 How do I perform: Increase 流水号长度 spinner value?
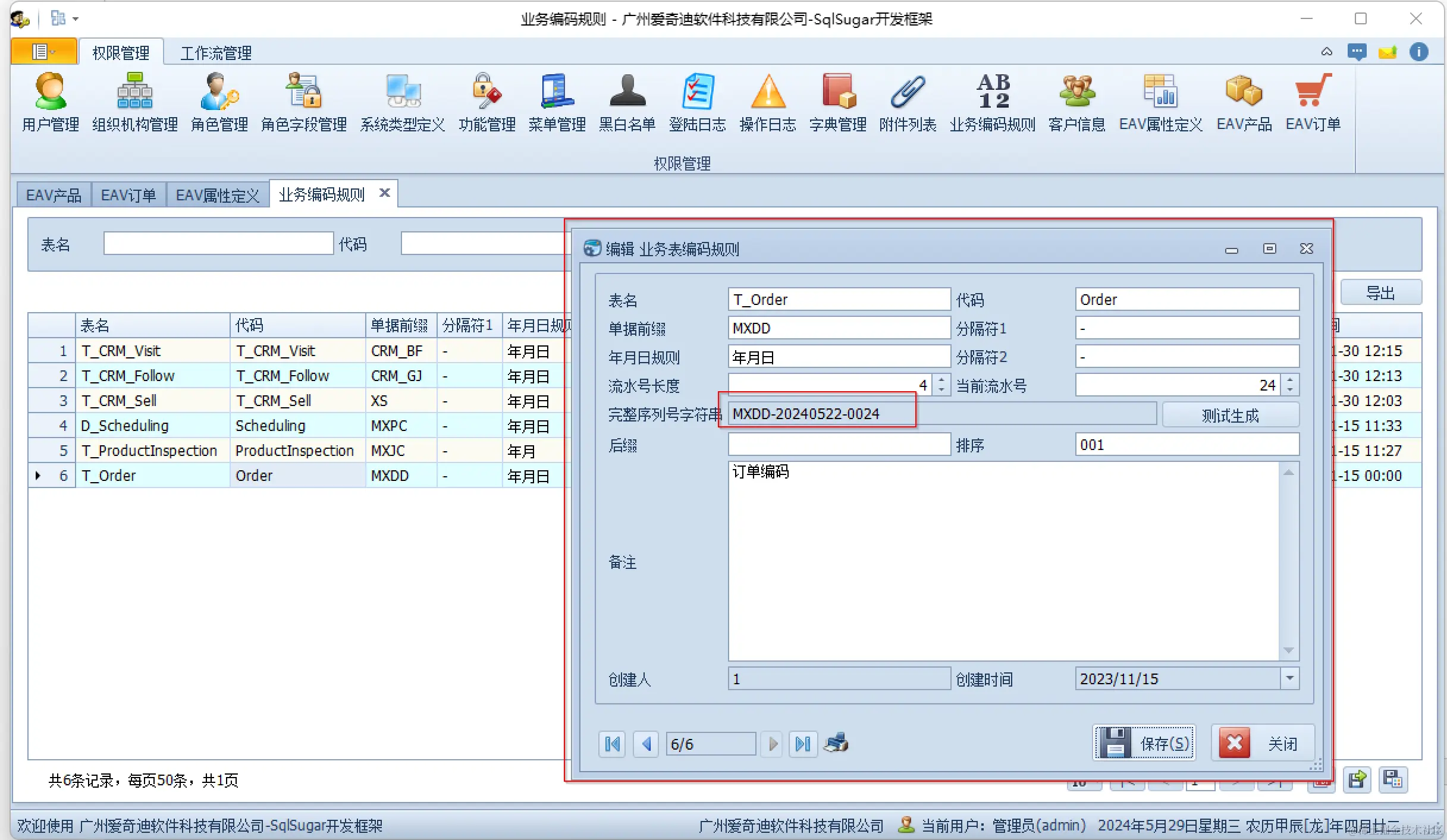[x=941, y=380]
